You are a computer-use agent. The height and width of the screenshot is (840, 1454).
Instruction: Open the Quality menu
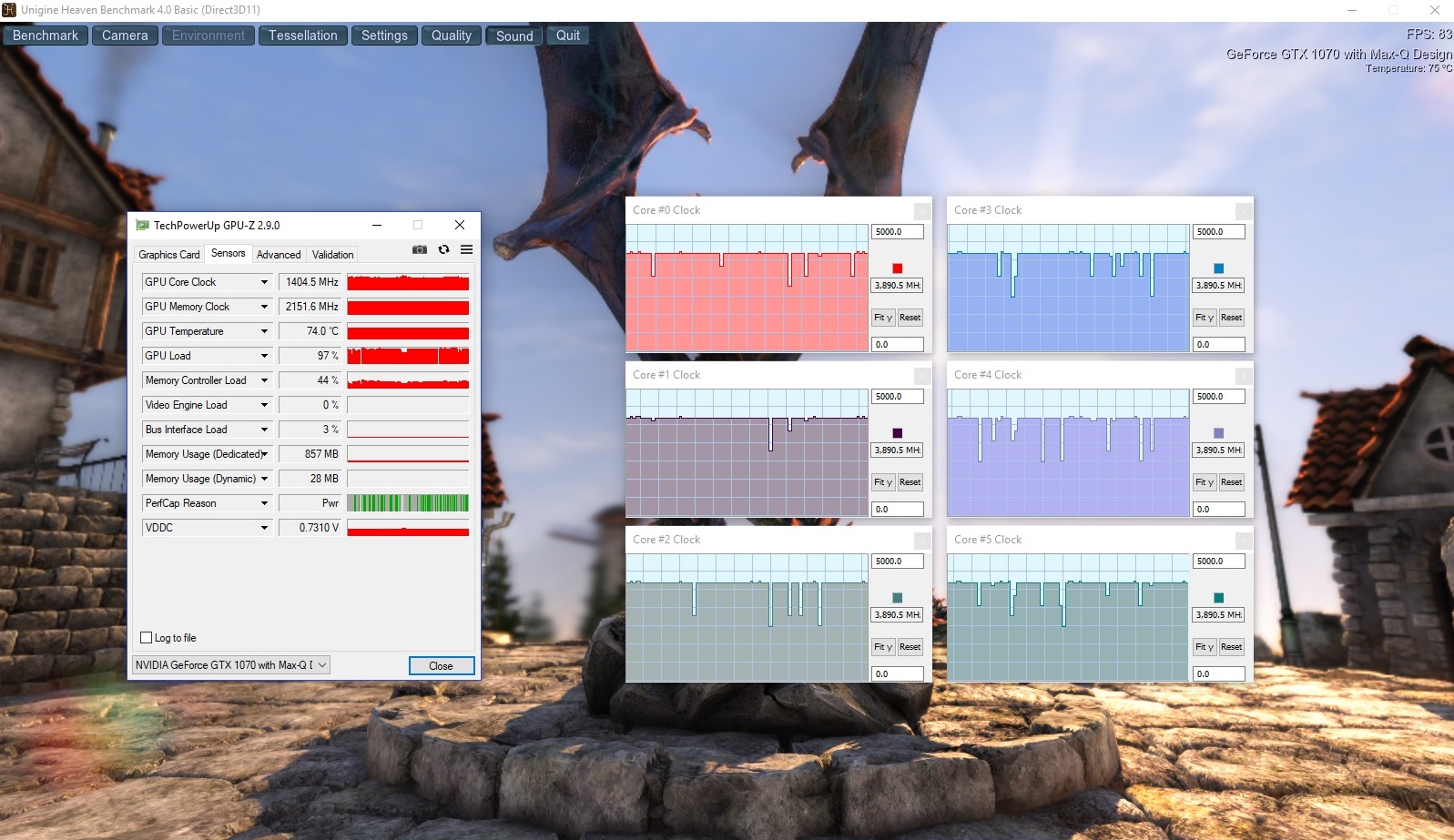coord(452,35)
